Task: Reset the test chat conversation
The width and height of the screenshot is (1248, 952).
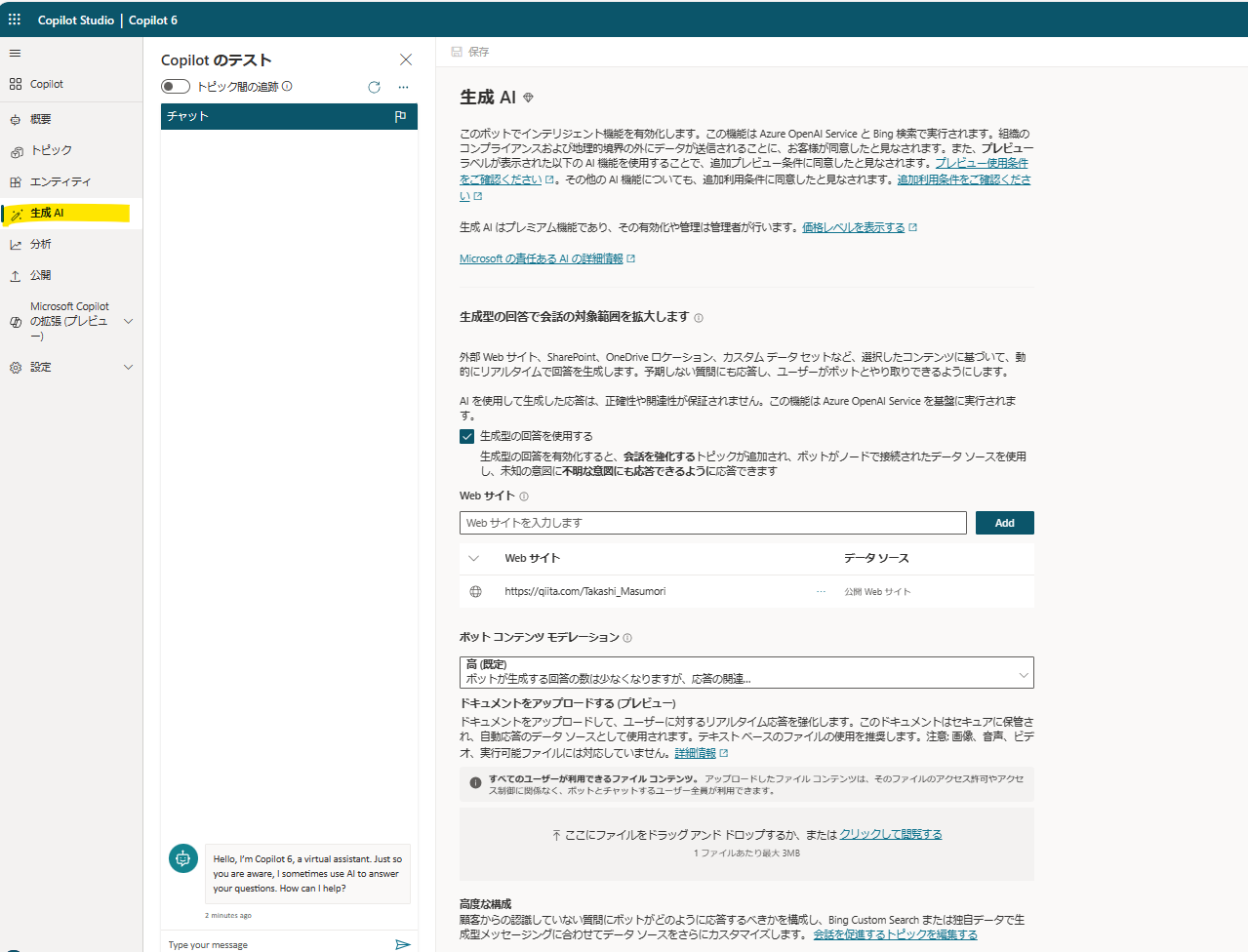Action: pyautogui.click(x=374, y=87)
